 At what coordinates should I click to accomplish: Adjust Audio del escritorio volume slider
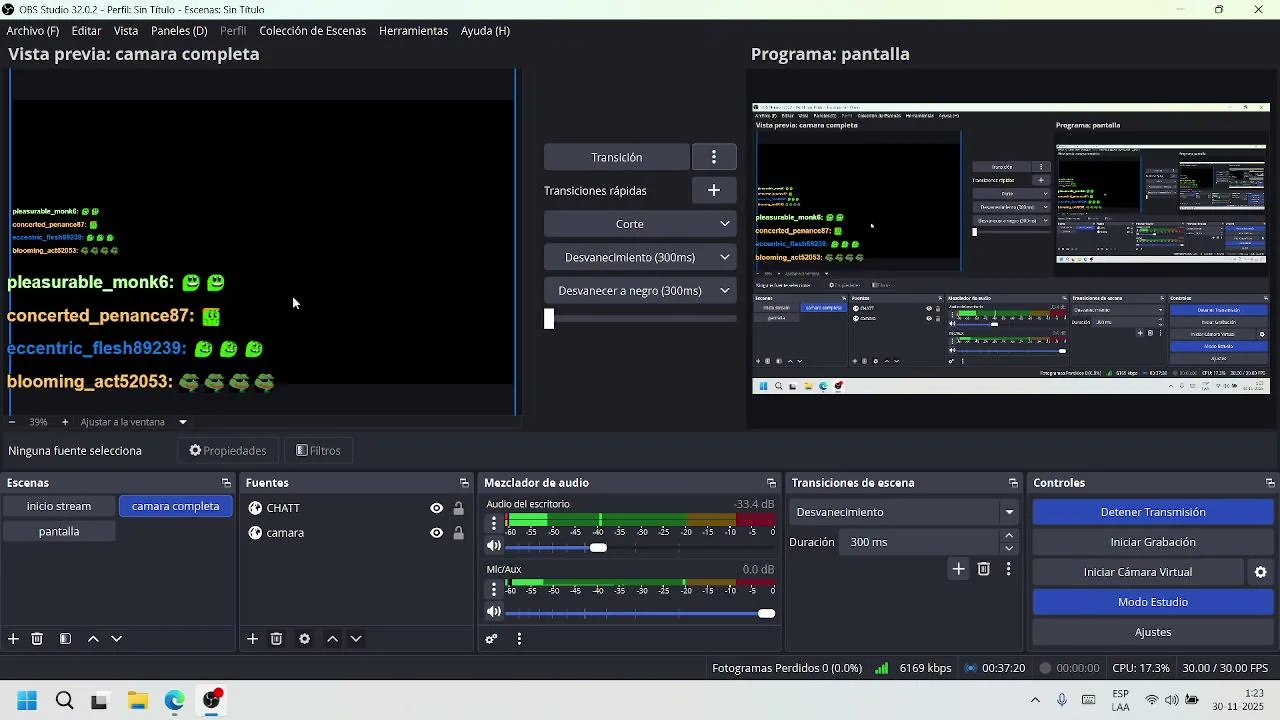[598, 547]
